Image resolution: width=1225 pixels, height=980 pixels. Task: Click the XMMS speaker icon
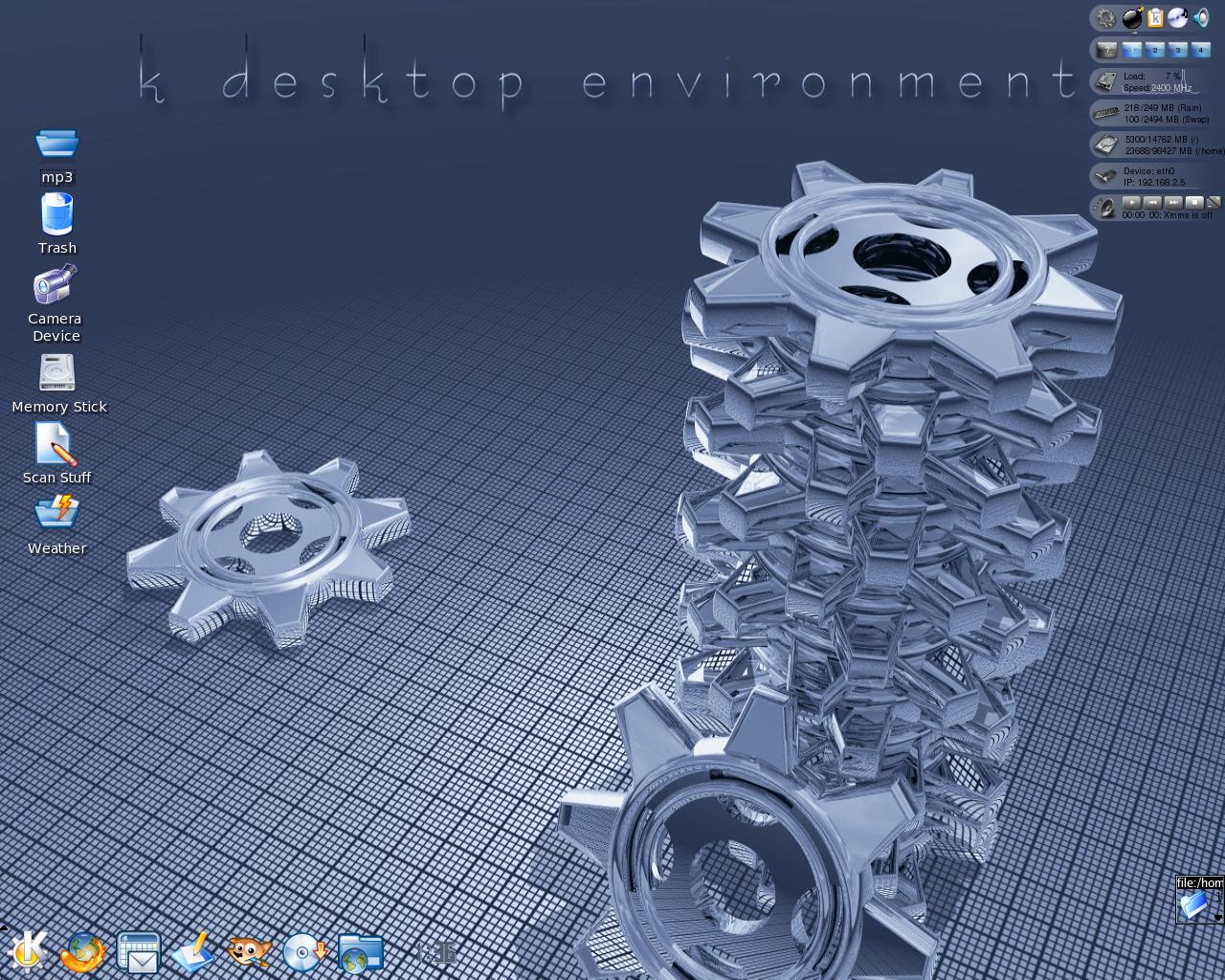(x=1105, y=207)
